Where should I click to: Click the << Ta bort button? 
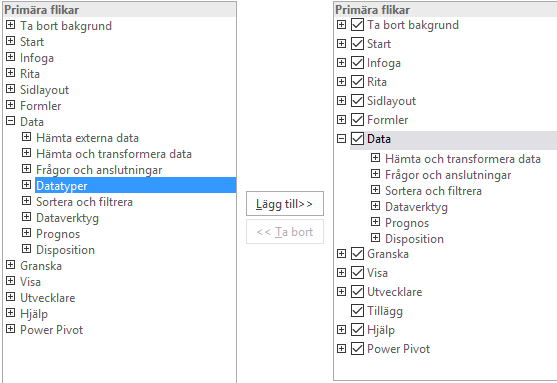[x=285, y=232]
